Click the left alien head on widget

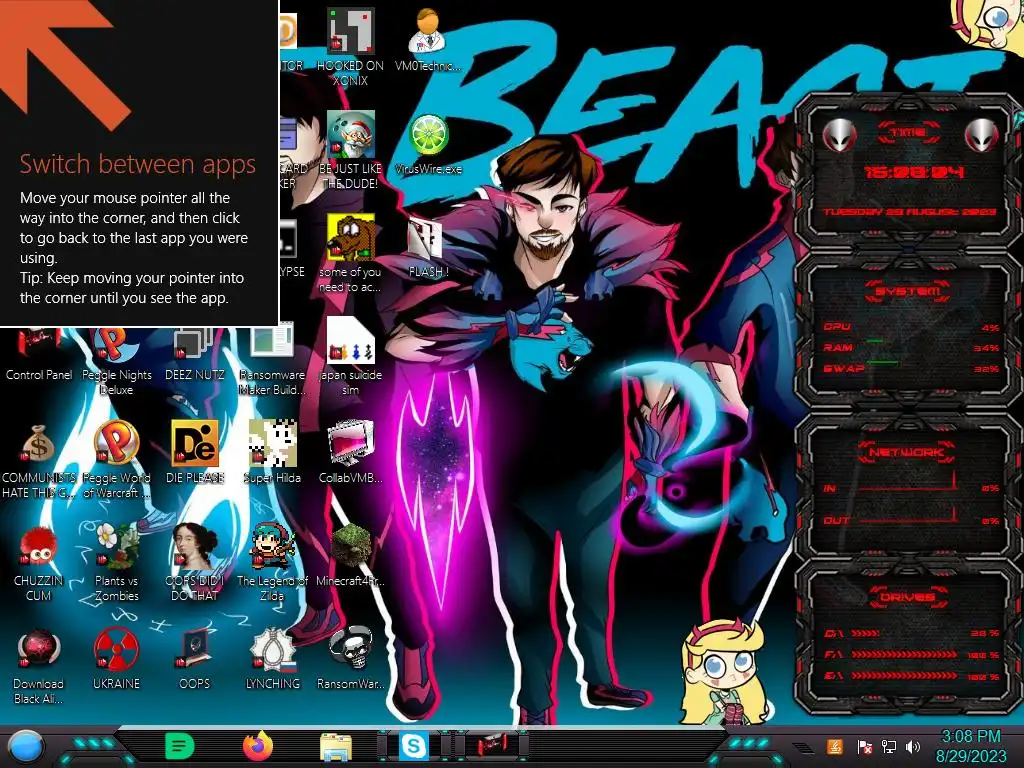tap(839, 136)
